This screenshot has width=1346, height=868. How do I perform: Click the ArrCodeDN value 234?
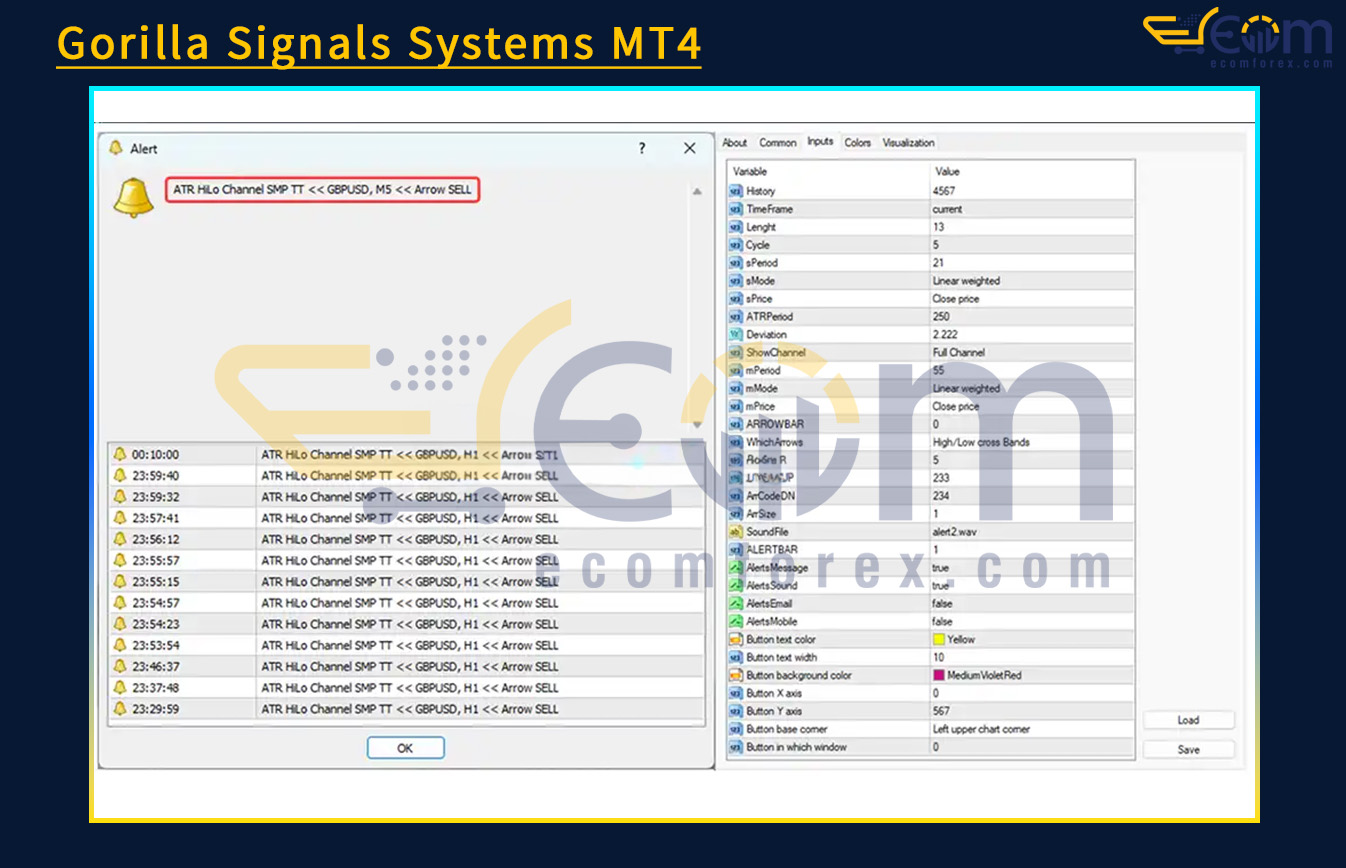point(941,496)
